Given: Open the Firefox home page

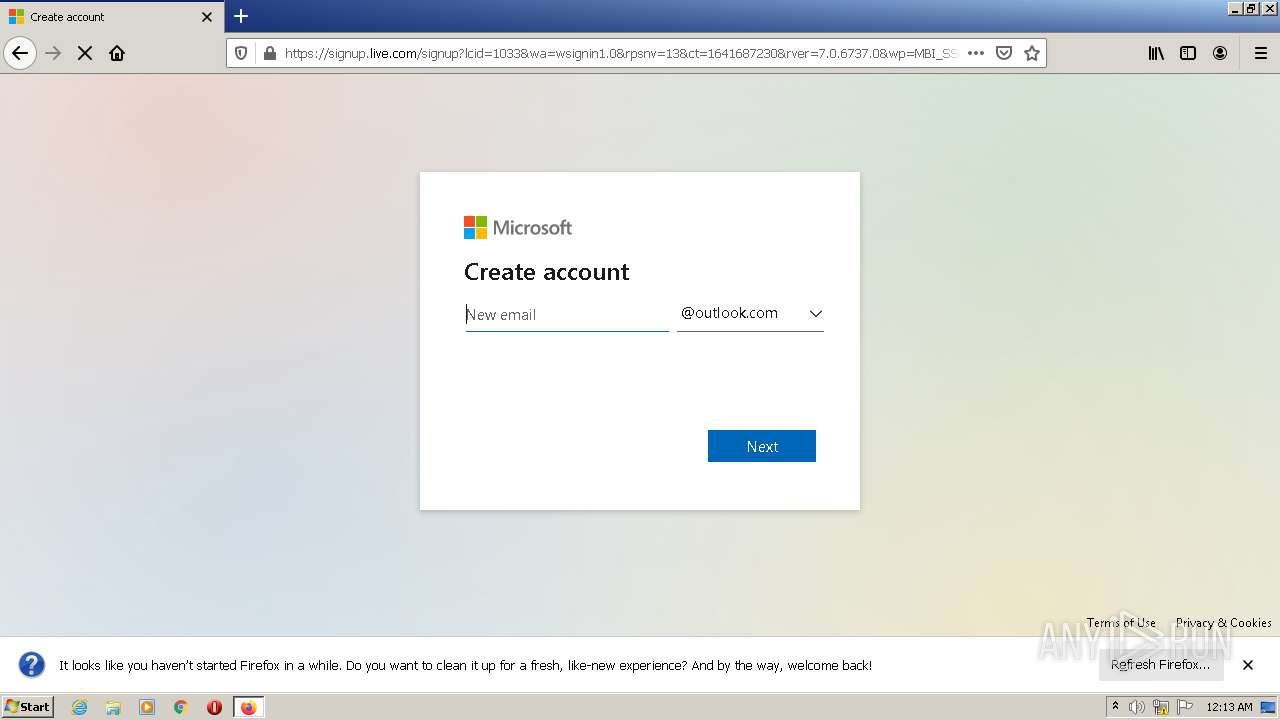Looking at the screenshot, I should tap(117, 53).
